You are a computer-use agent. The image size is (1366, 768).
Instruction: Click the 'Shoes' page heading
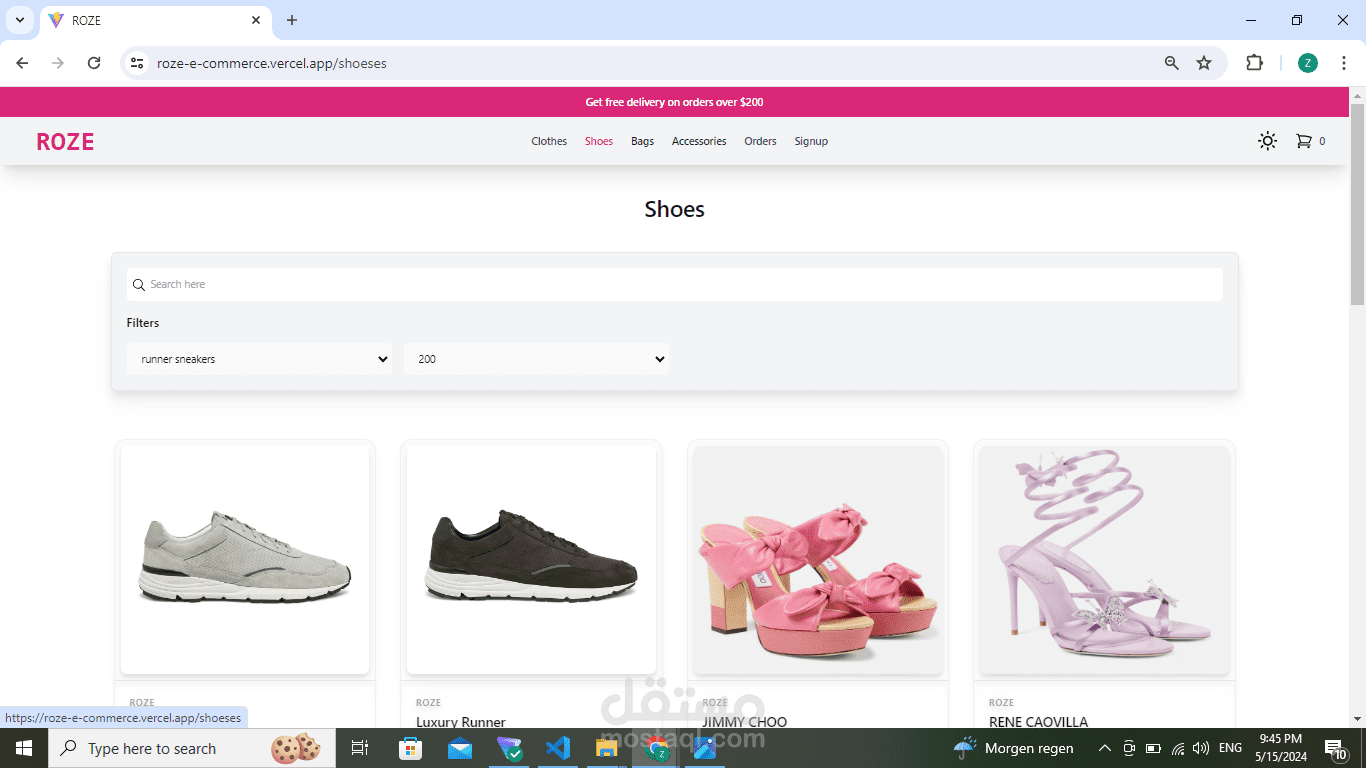point(675,209)
